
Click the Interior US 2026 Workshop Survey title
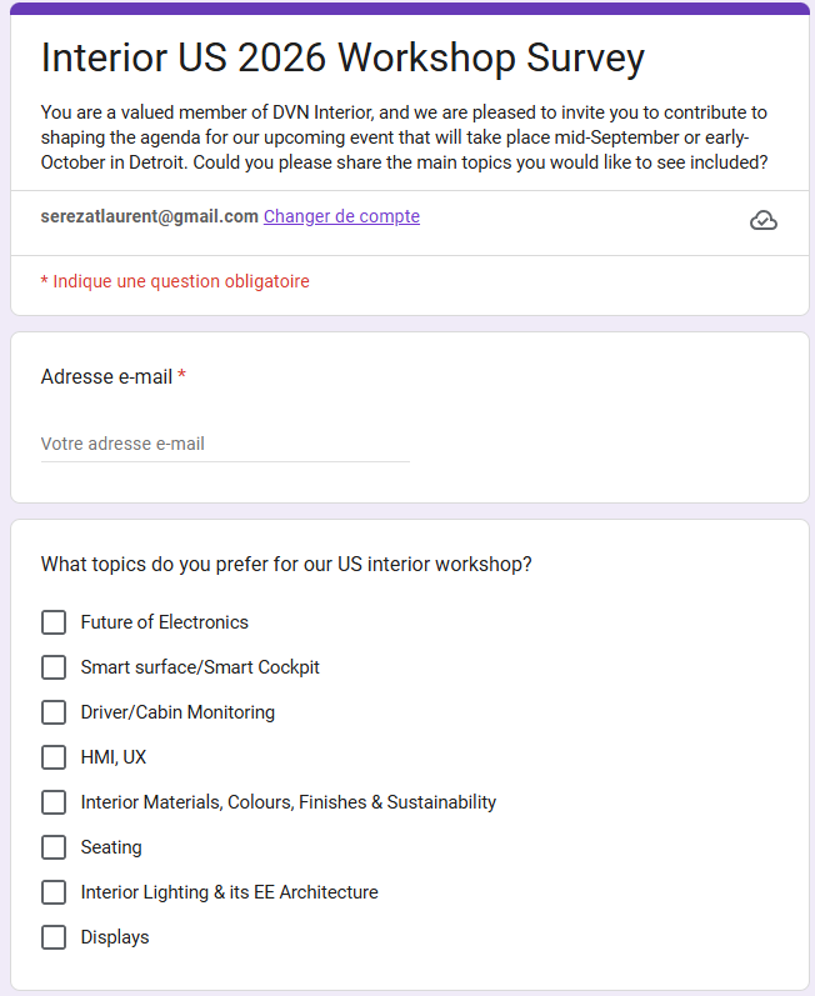pyautogui.click(x=342, y=58)
